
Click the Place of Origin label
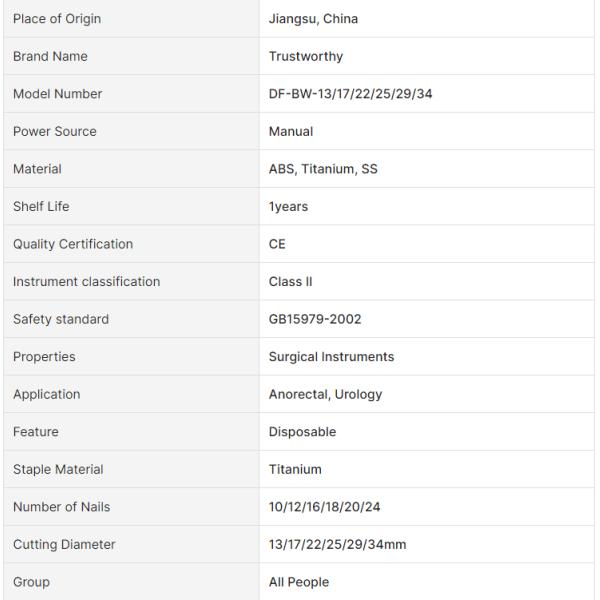57,18
